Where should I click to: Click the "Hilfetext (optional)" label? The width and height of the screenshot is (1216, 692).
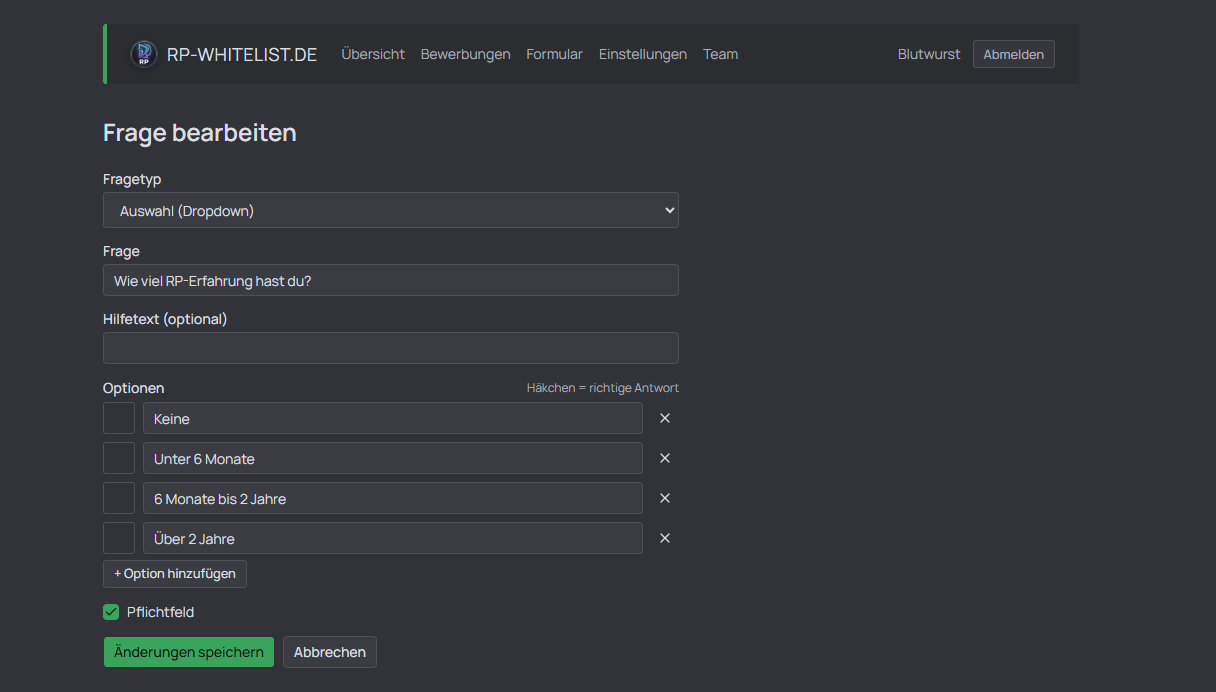(165, 319)
